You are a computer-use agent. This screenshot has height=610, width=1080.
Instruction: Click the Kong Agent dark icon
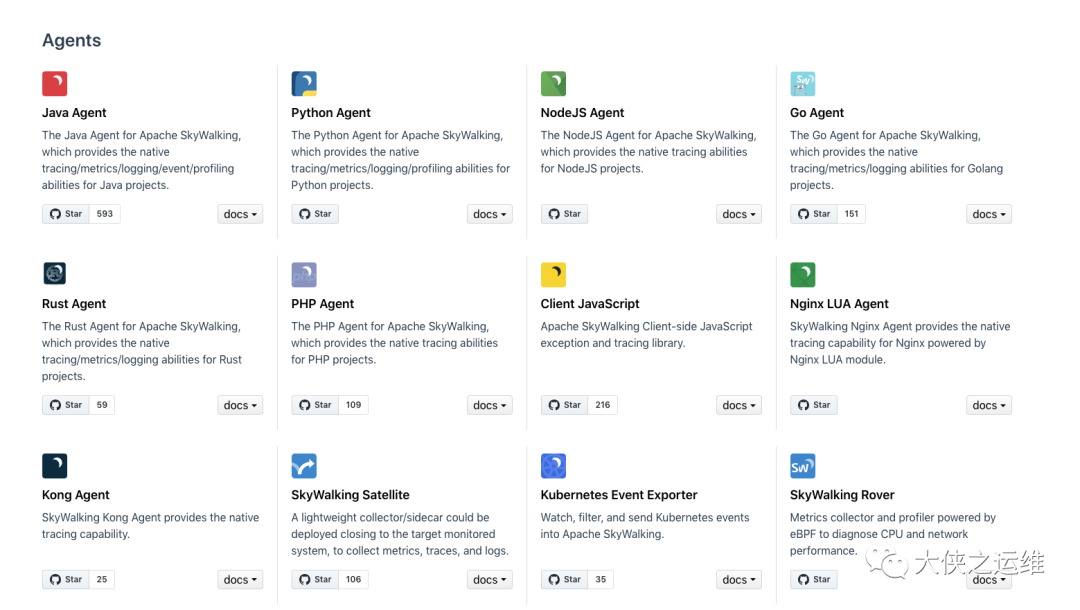[55, 466]
